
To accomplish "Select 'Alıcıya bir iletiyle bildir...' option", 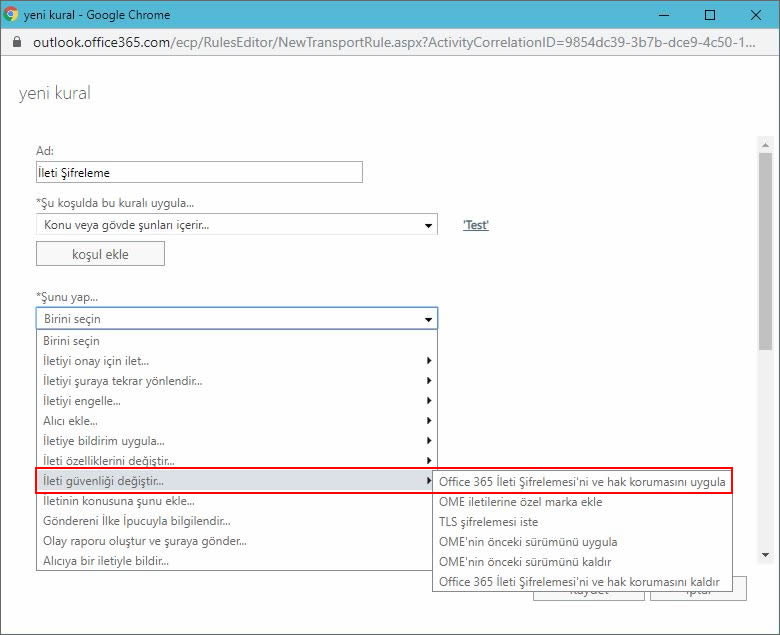I will [x=234, y=560].
